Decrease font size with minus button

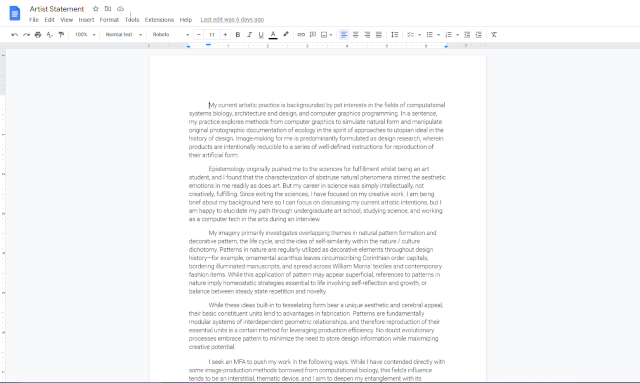199,35
